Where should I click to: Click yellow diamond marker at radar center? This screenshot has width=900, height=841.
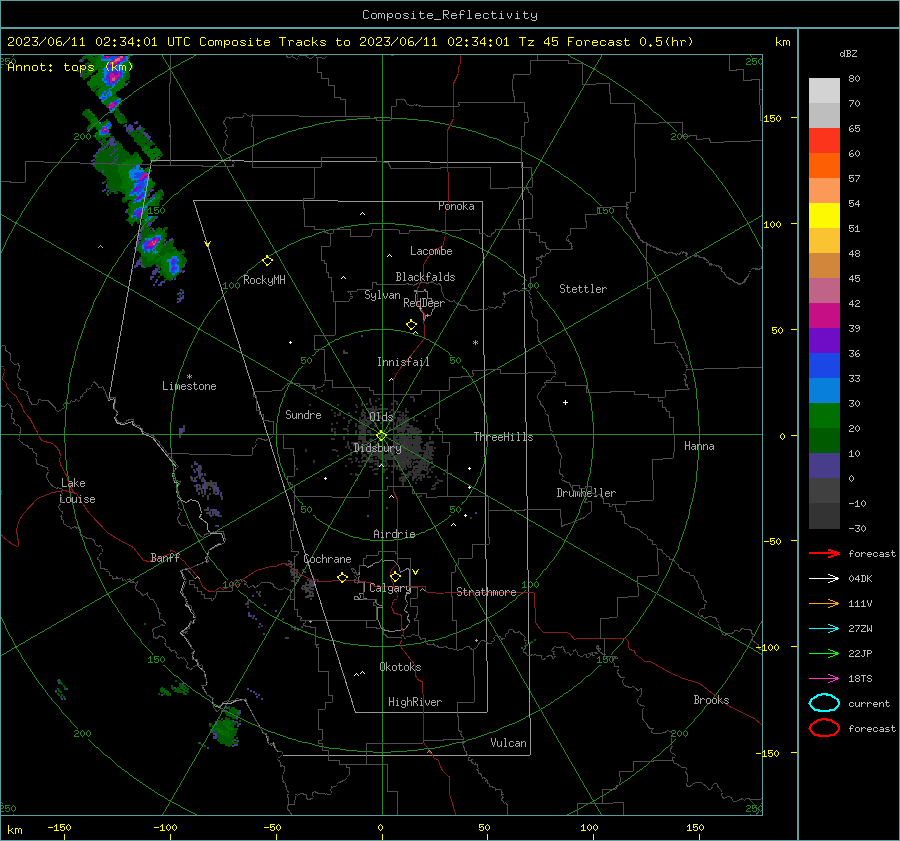[381, 436]
